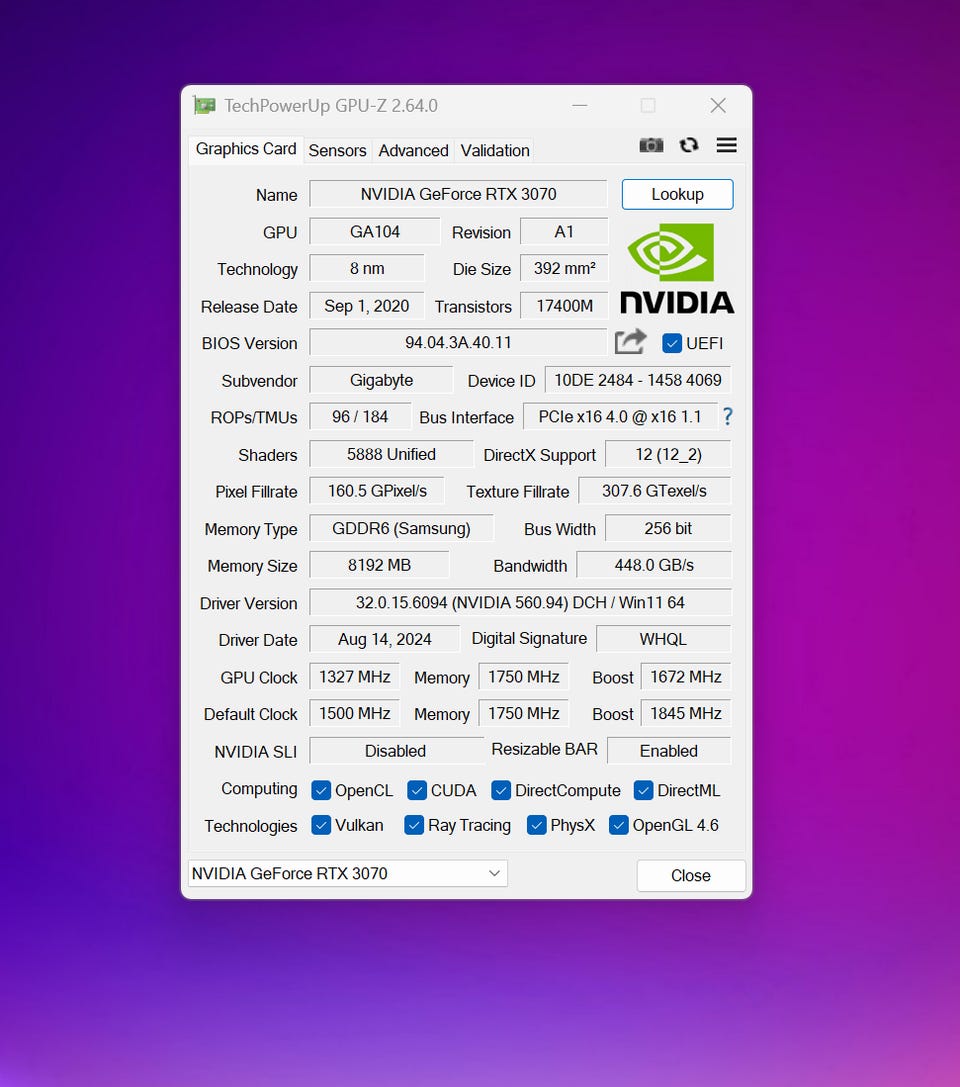
Task: Click the Bus Interface question mark icon
Action: coord(727,417)
